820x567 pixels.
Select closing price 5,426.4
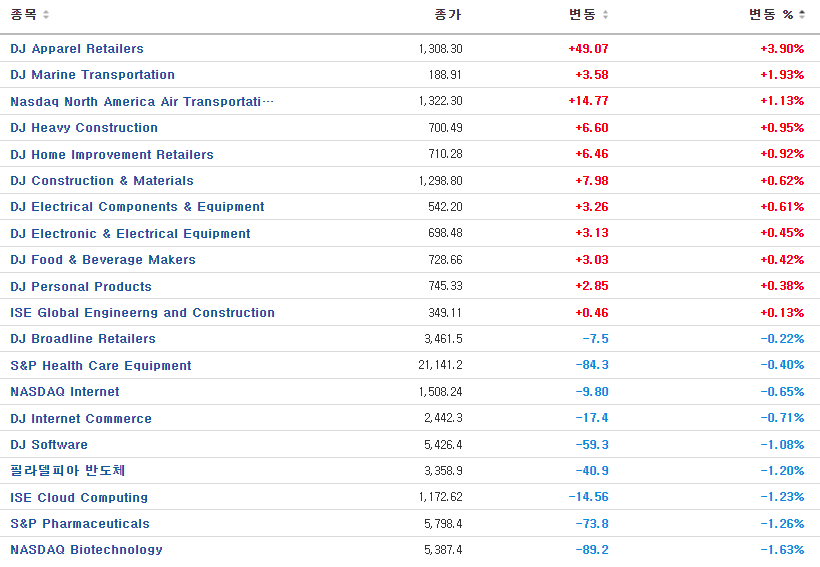click(x=443, y=445)
